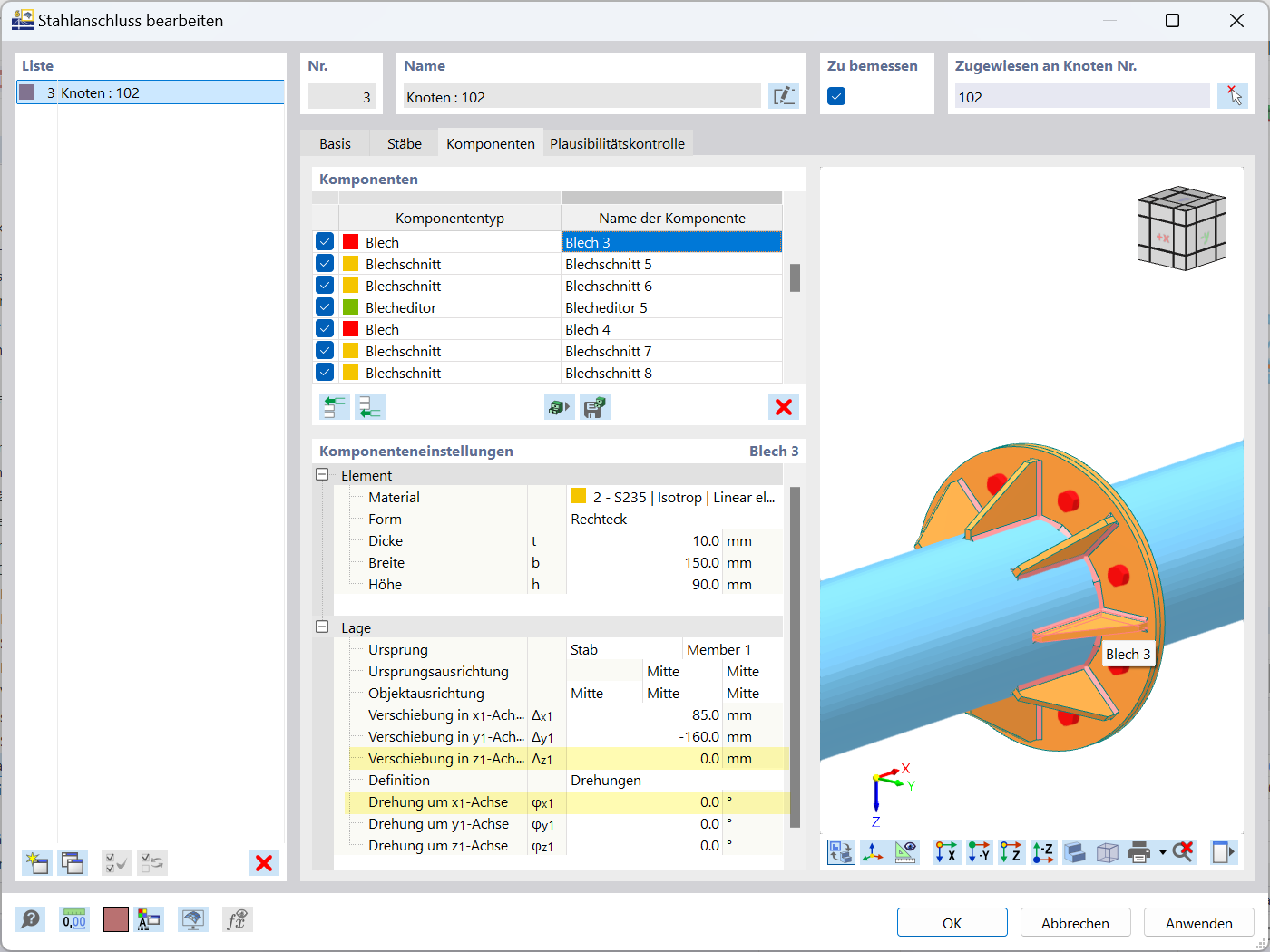Collapse the Lage section
This screenshot has width=1270, height=952.
[x=322, y=627]
